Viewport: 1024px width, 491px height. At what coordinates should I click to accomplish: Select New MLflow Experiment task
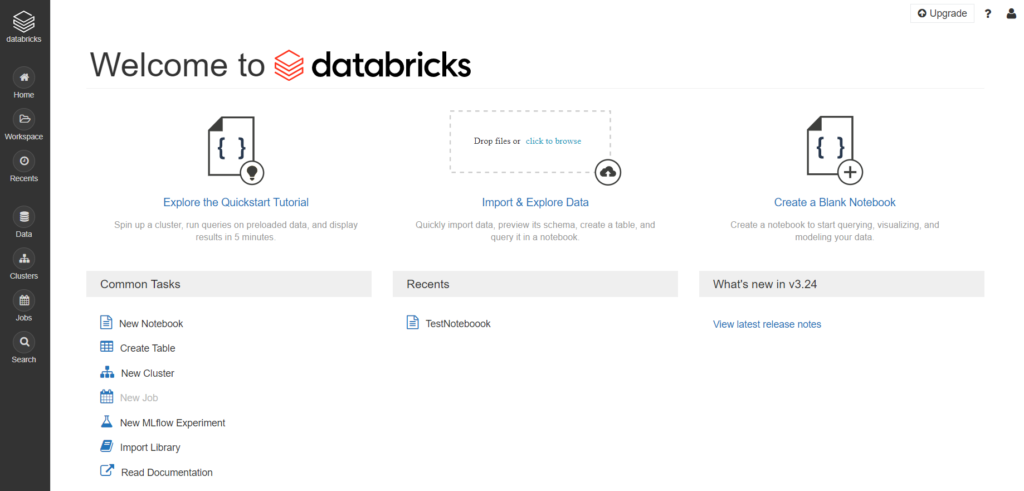pyautogui.click(x=172, y=423)
